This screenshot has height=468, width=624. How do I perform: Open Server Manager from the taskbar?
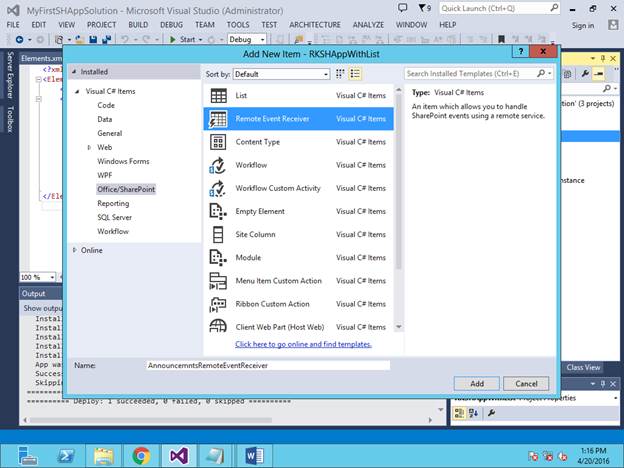[27, 456]
